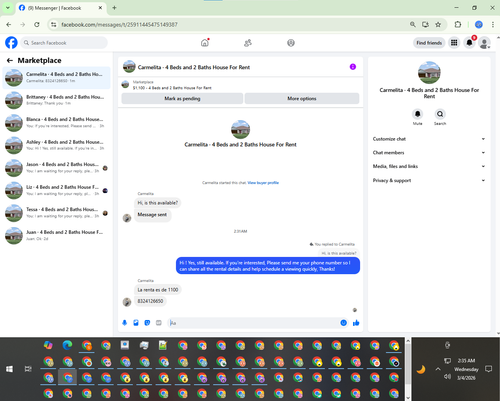The height and width of the screenshot is (401, 500).
Task: Click More options button
Action: (x=302, y=99)
